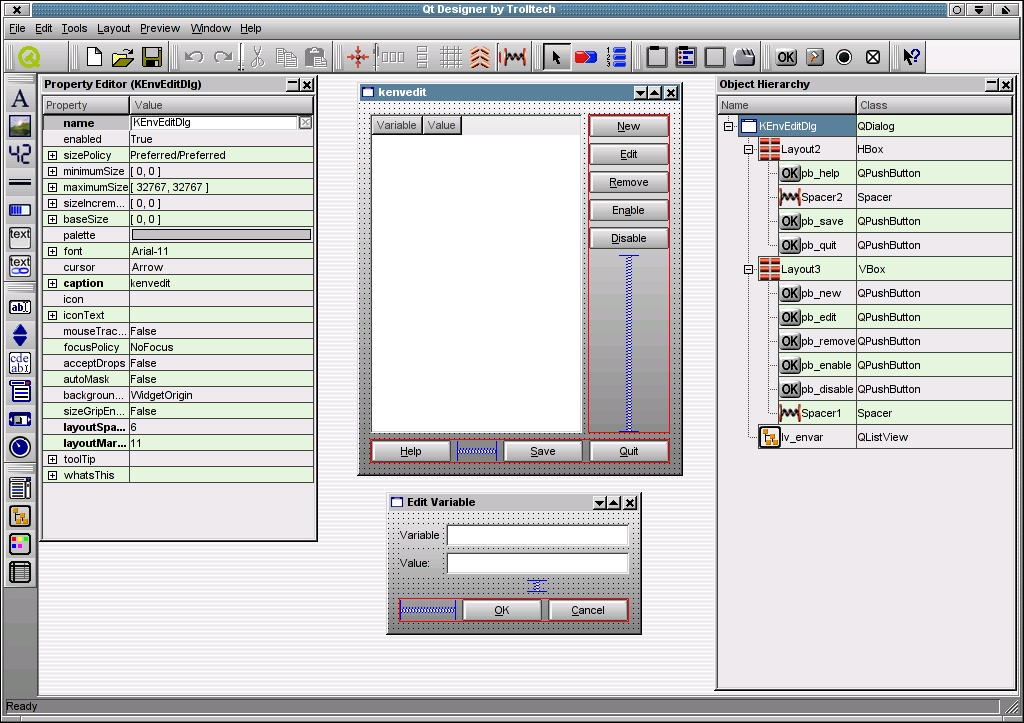1024x723 pixels.
Task: Click the Save floppy disk toolbar icon
Action: [152, 57]
